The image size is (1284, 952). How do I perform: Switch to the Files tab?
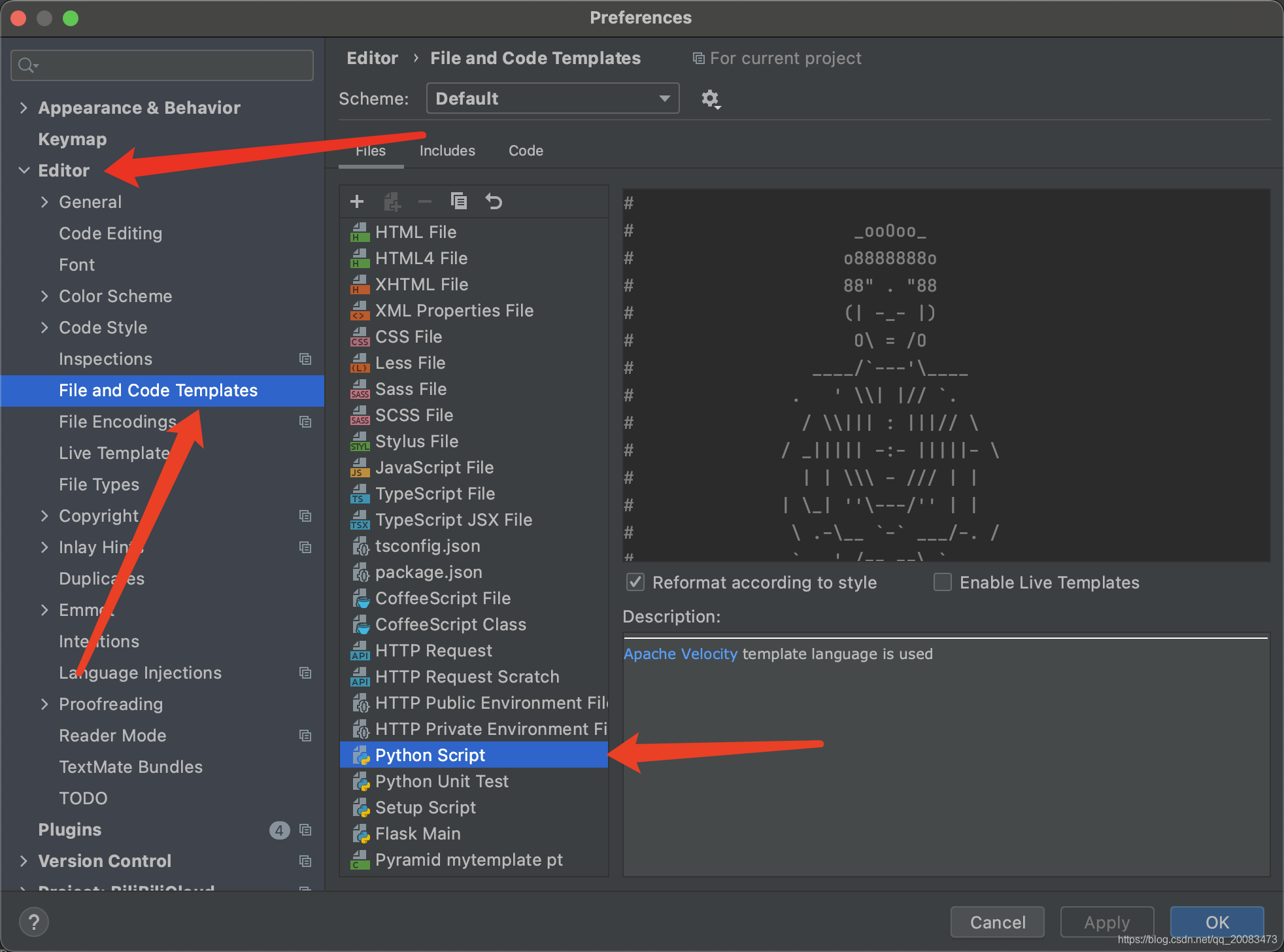371,151
